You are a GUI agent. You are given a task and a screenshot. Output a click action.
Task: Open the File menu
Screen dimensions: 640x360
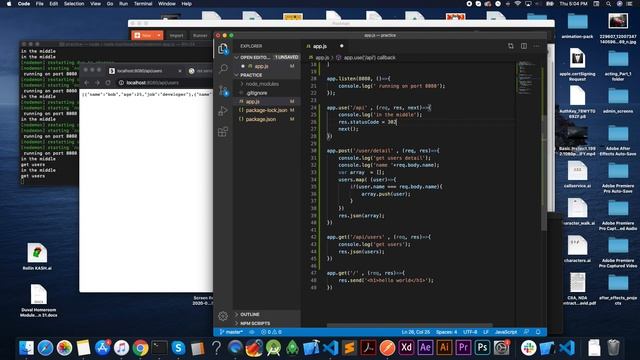click(40, 4)
